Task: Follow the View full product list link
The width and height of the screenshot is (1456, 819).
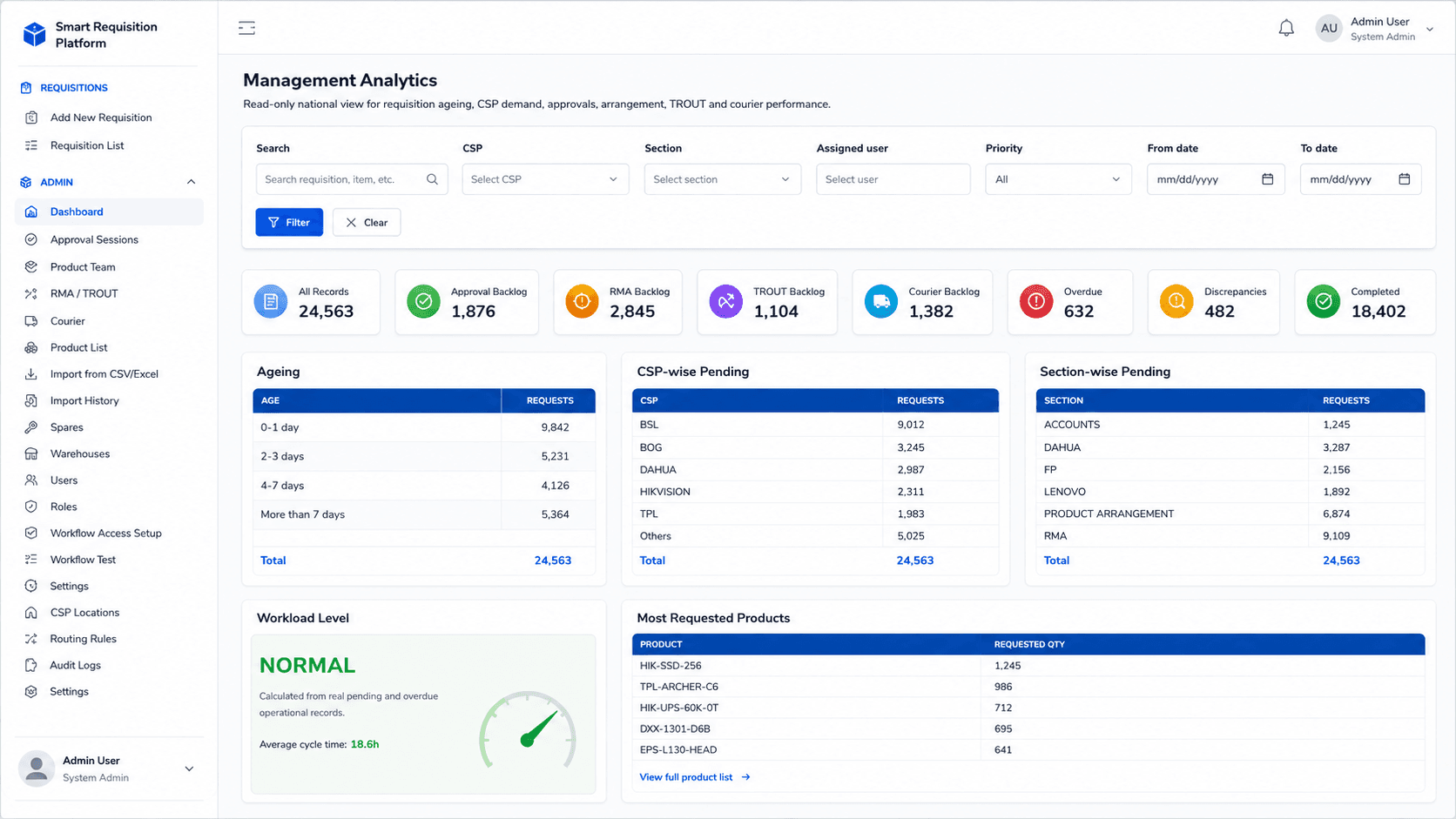Action: pyautogui.click(x=695, y=777)
